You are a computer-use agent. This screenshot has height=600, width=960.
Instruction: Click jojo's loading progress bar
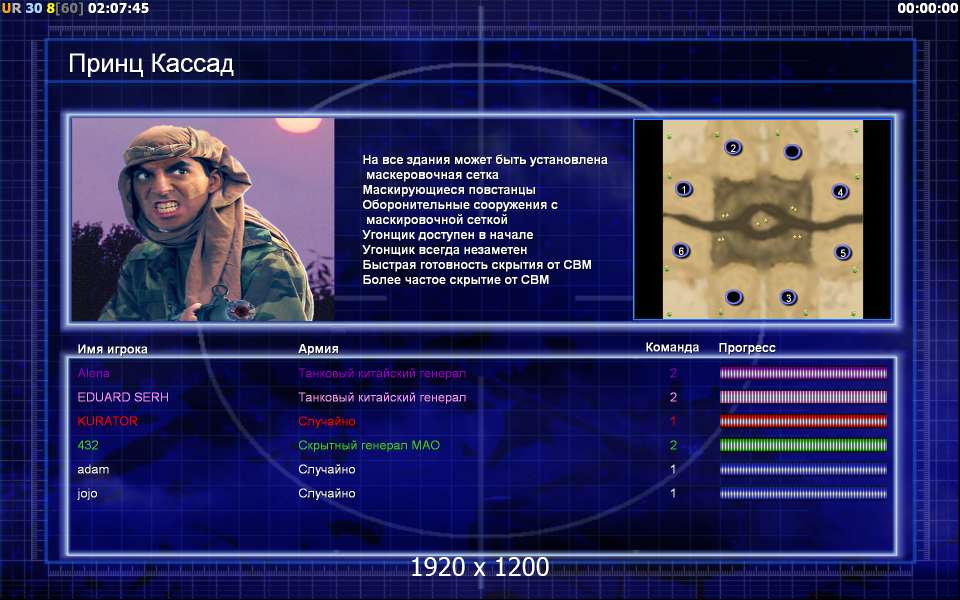[x=803, y=493]
